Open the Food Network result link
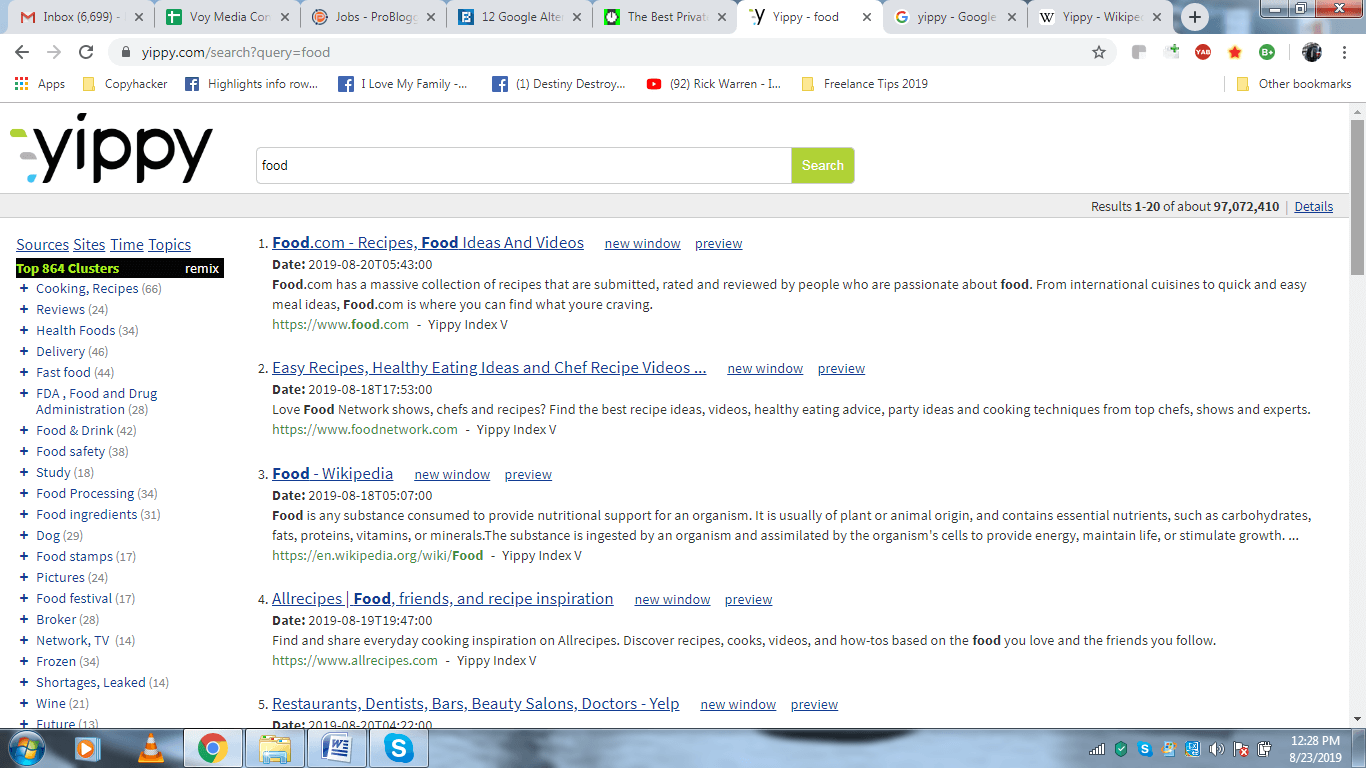The width and height of the screenshot is (1366, 768). coord(489,368)
